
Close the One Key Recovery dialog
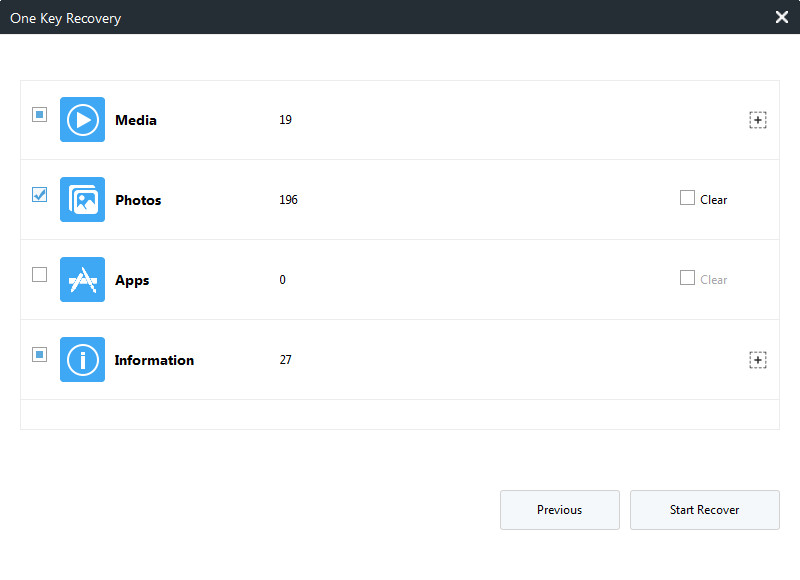click(x=782, y=17)
